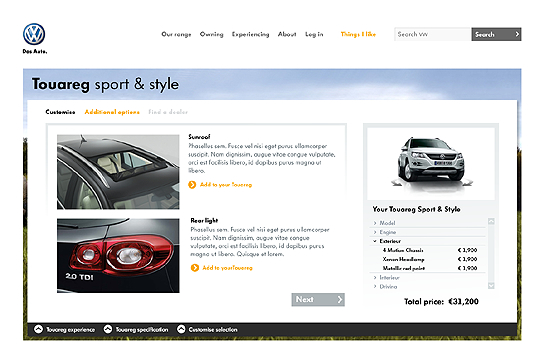This screenshot has width=544, height=363.
Task: Click the Search button
Action: (496, 34)
